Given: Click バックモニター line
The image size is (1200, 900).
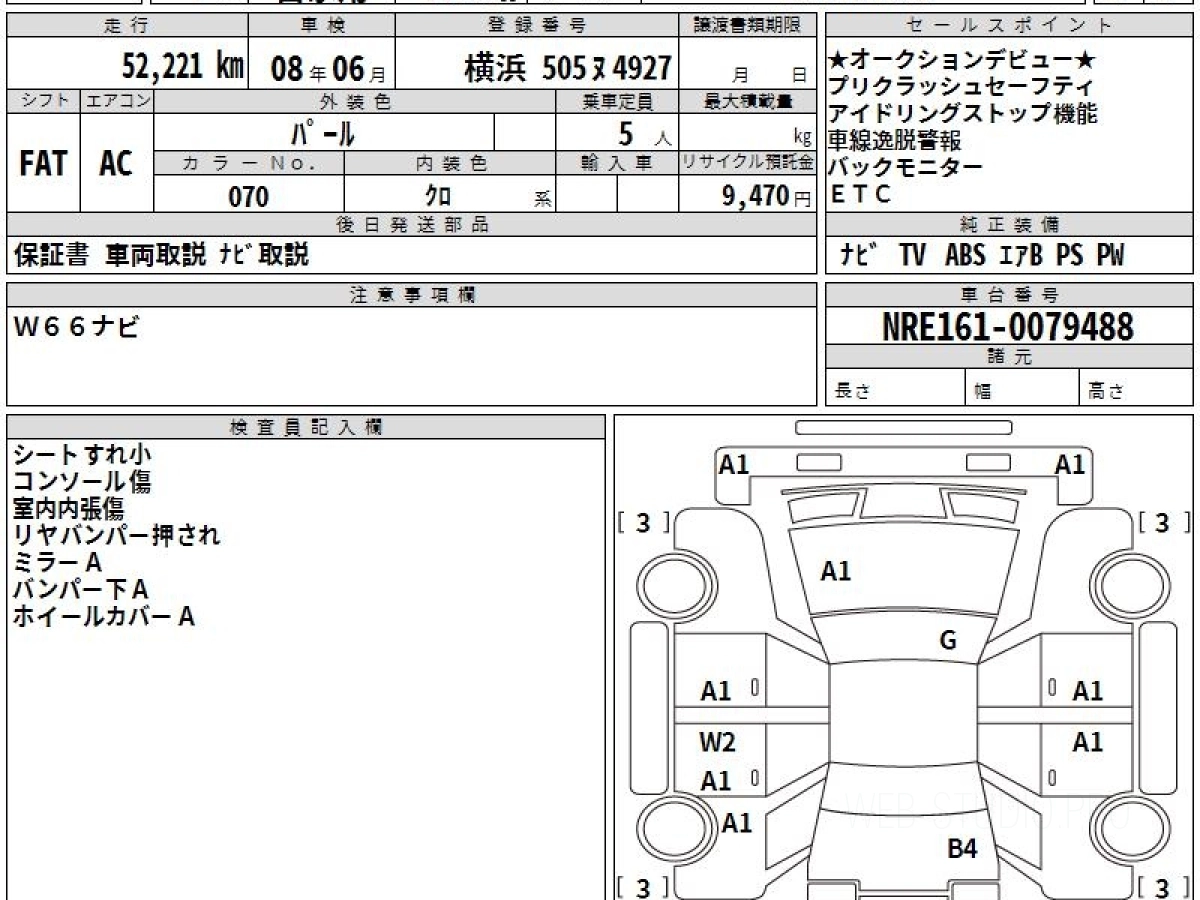Looking at the screenshot, I should 905,168.
